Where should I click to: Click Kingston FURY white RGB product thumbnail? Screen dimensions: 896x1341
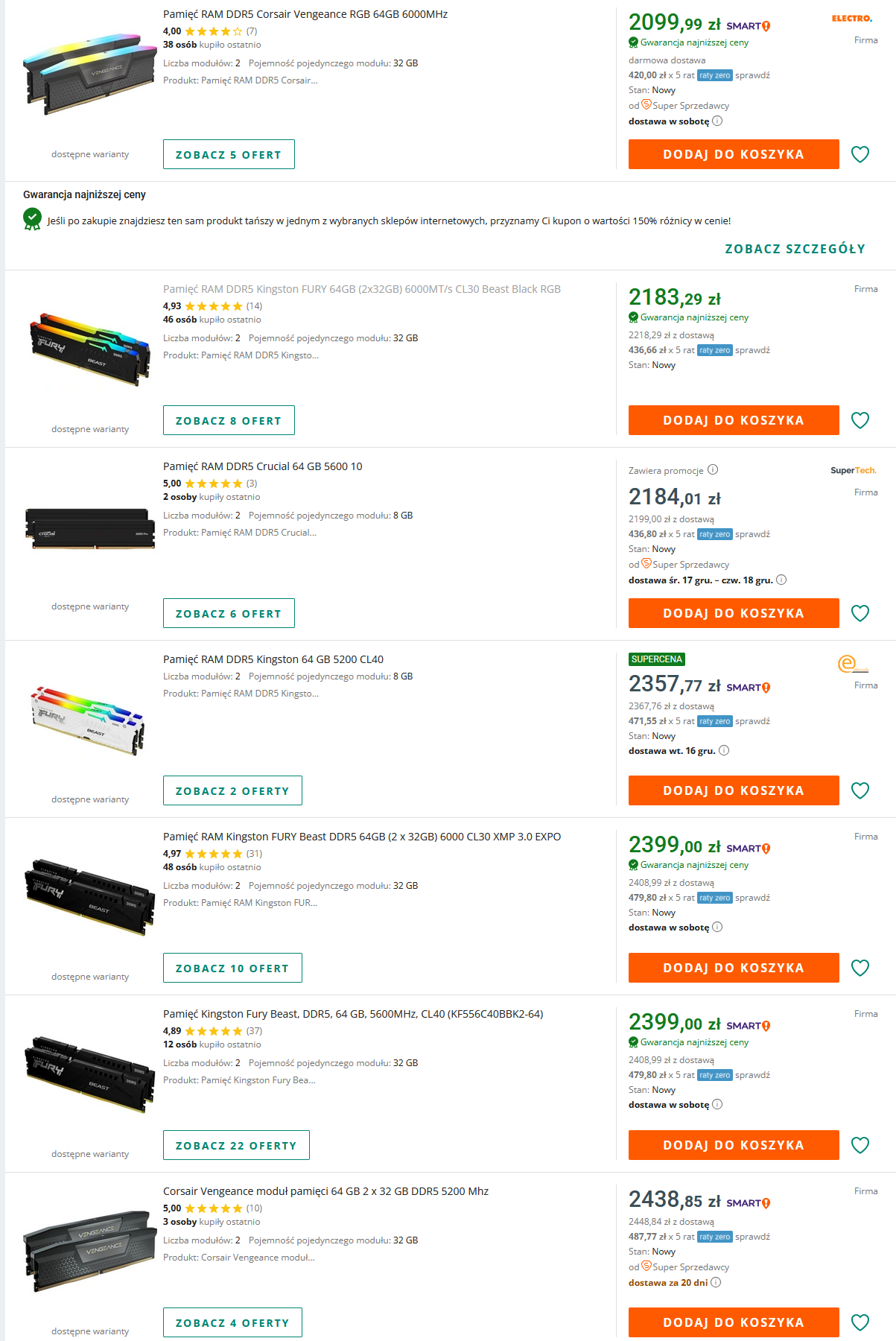click(89, 720)
